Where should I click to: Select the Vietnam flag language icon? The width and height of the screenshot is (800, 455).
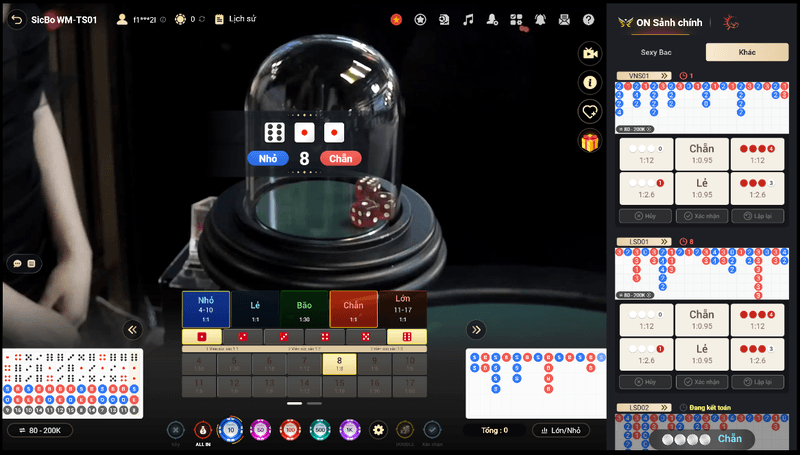click(396, 19)
